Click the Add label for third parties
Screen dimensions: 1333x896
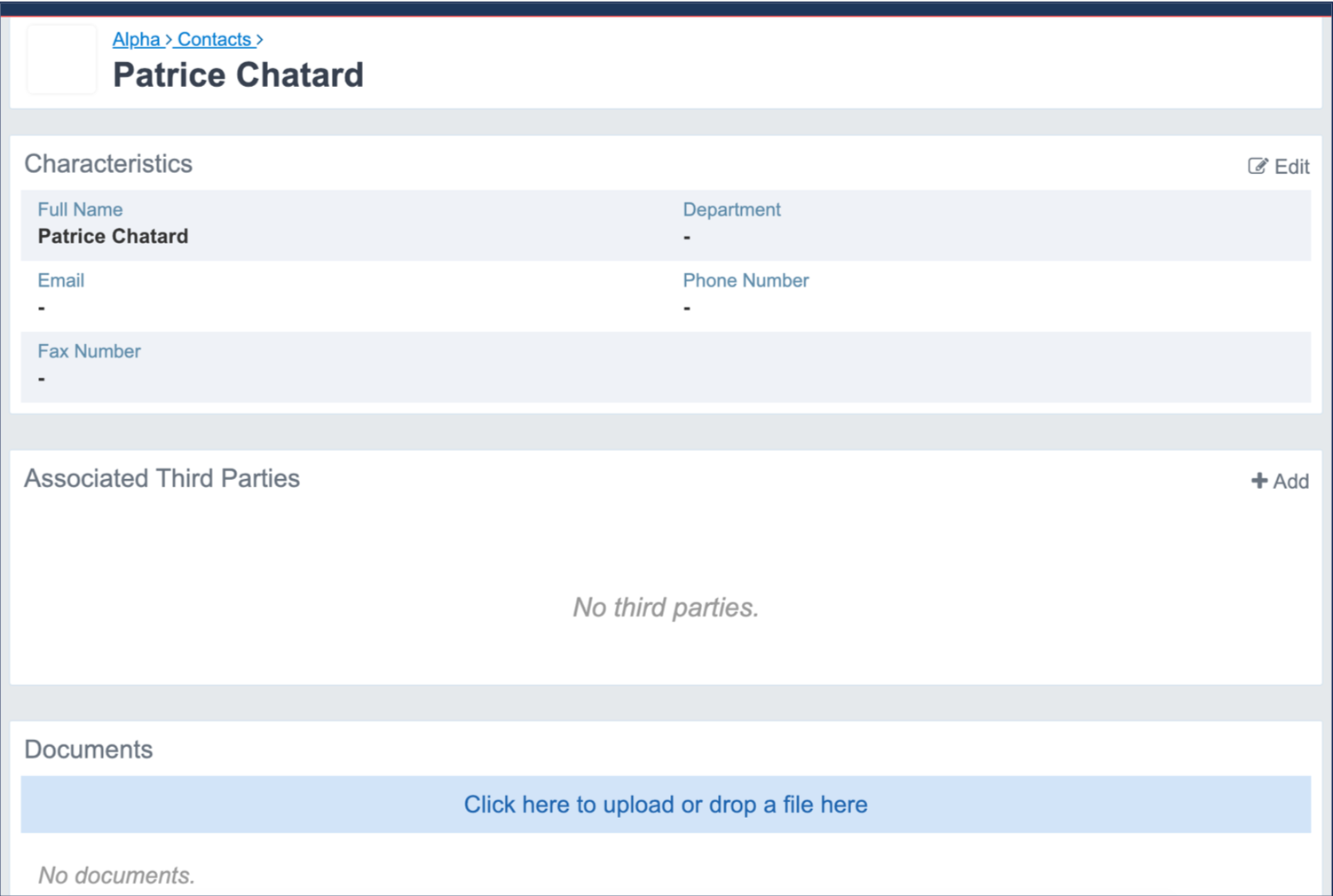1291,481
